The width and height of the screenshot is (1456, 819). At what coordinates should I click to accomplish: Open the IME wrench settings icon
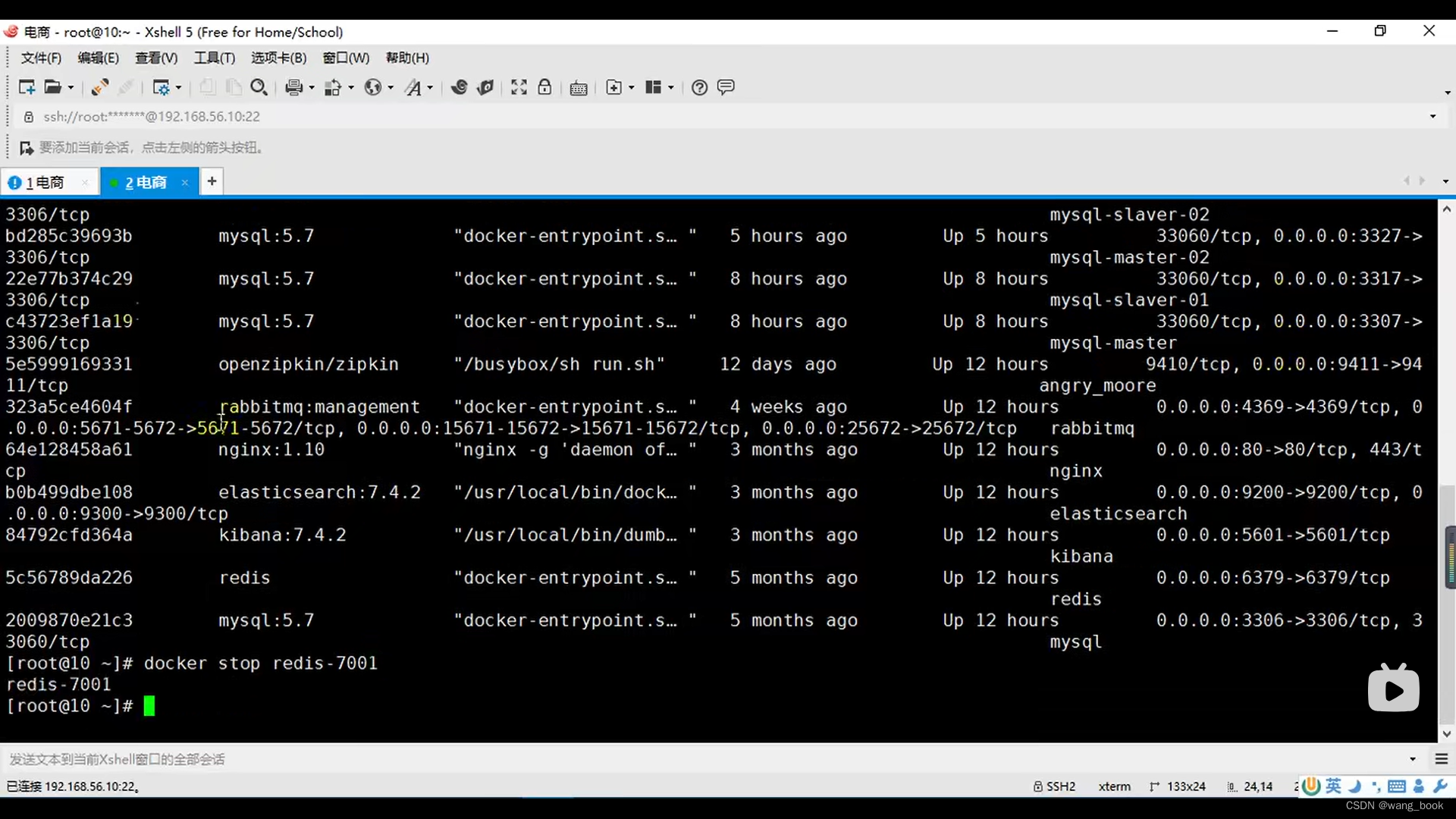(x=1441, y=786)
